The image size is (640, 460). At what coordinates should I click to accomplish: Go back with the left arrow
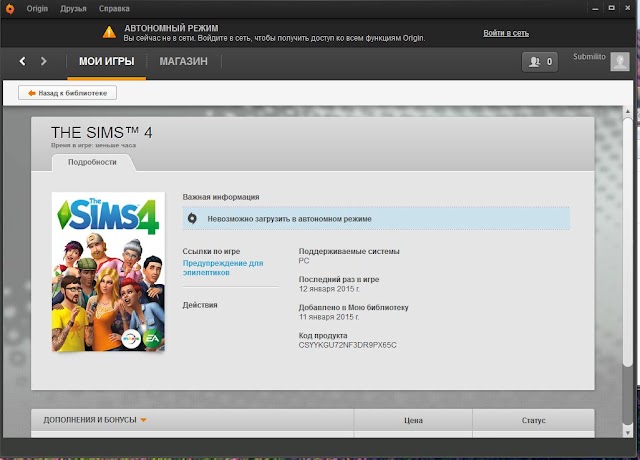pos(22,61)
